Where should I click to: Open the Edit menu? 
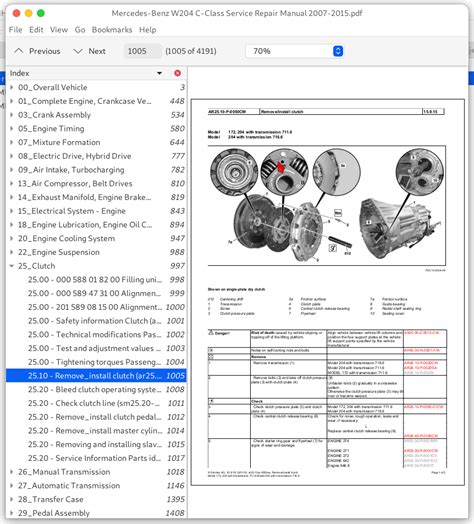coord(36,30)
